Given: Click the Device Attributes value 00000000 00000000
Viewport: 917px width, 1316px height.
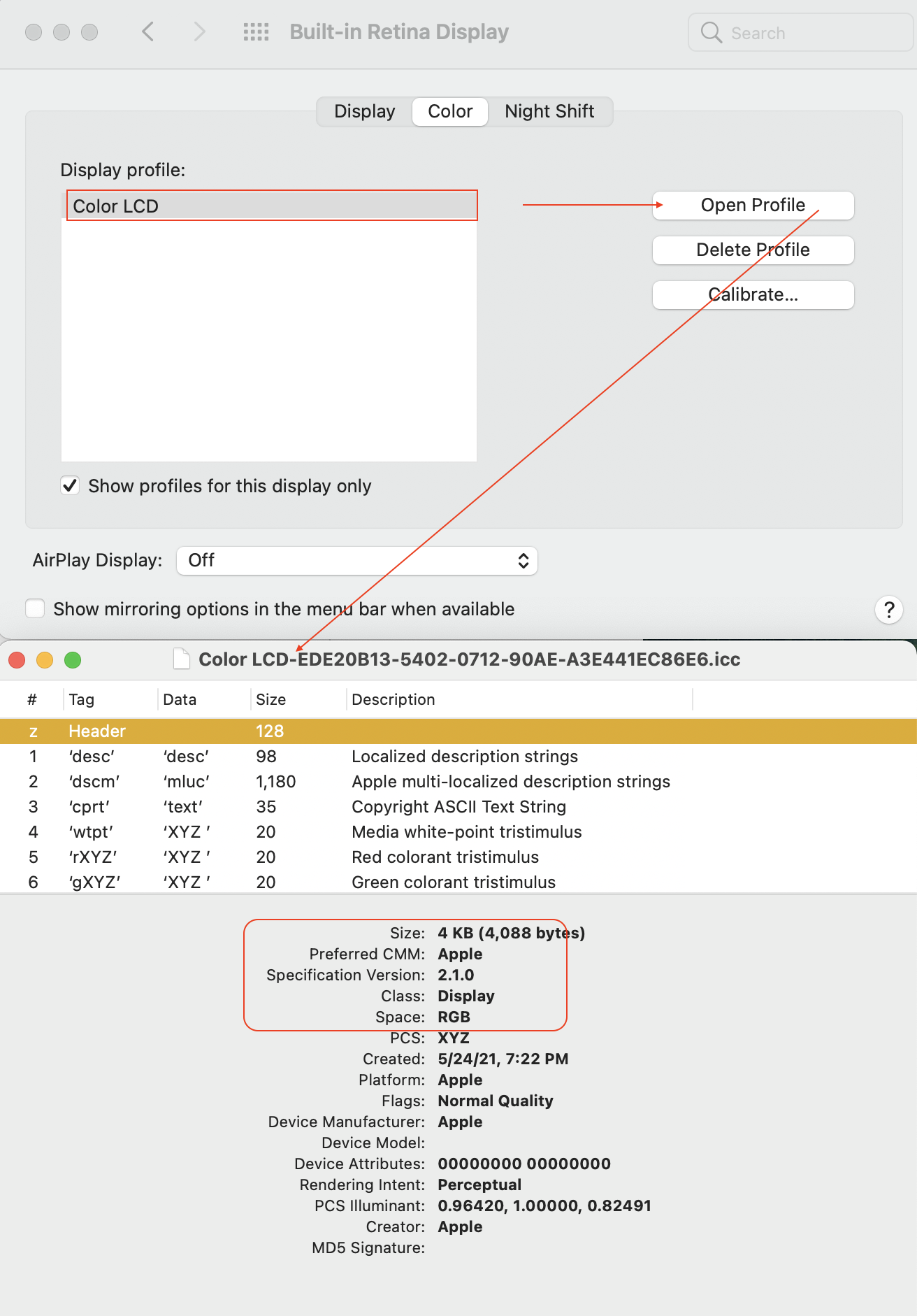Looking at the screenshot, I should pyautogui.click(x=524, y=1164).
